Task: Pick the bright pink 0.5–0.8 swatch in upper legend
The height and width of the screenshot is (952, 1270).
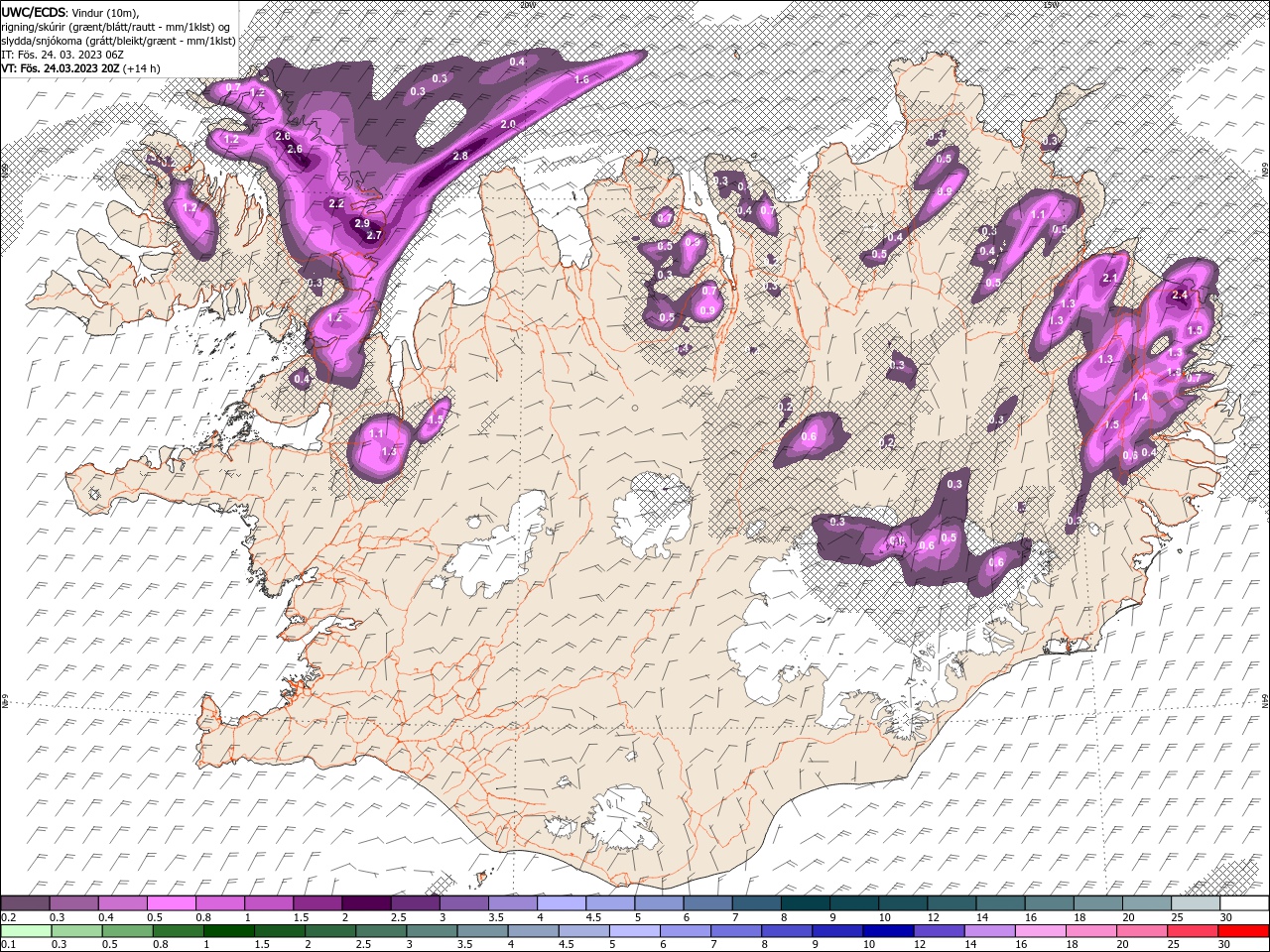Action: point(171,903)
